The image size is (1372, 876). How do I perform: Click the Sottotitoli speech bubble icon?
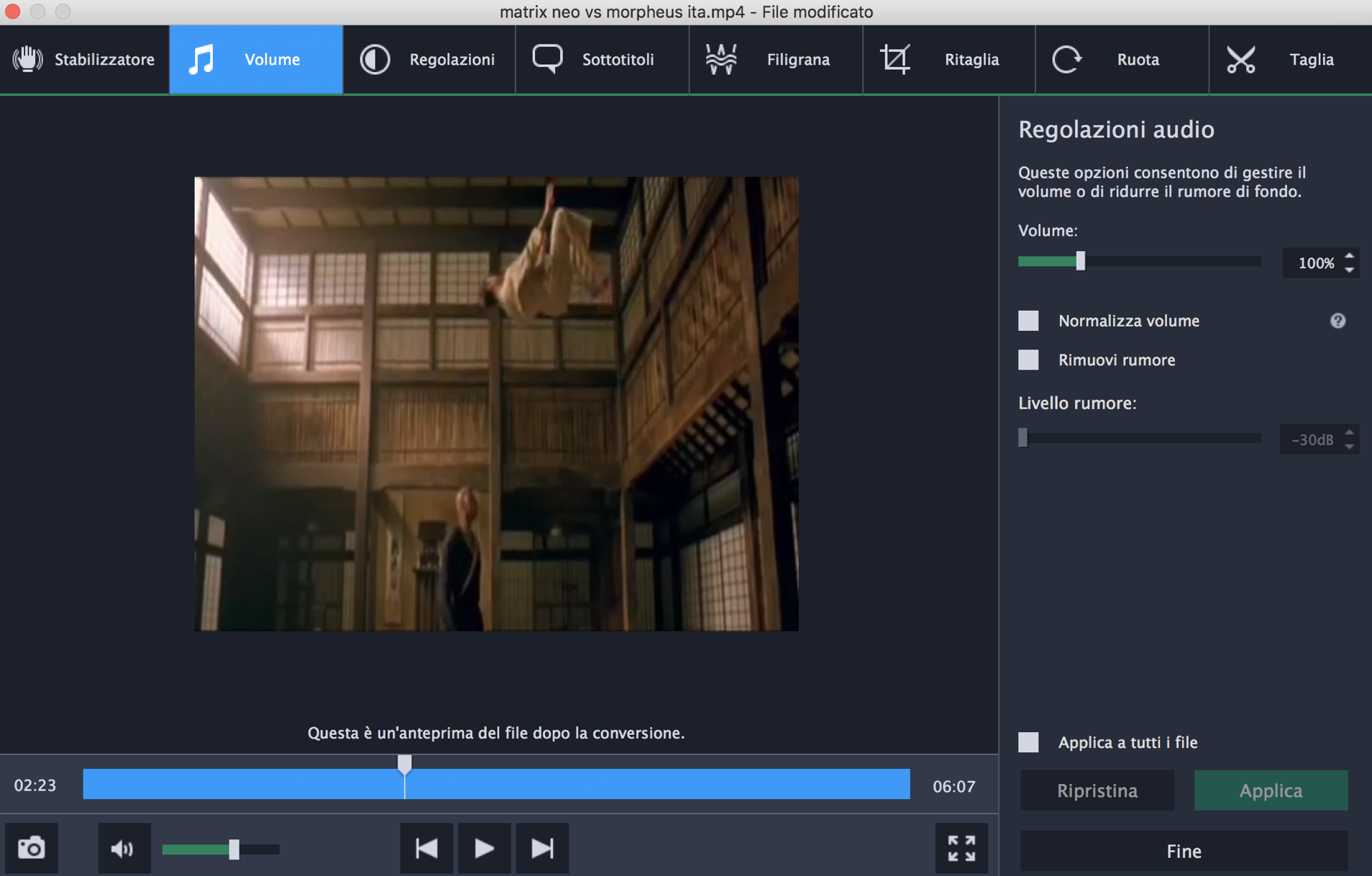pos(548,60)
